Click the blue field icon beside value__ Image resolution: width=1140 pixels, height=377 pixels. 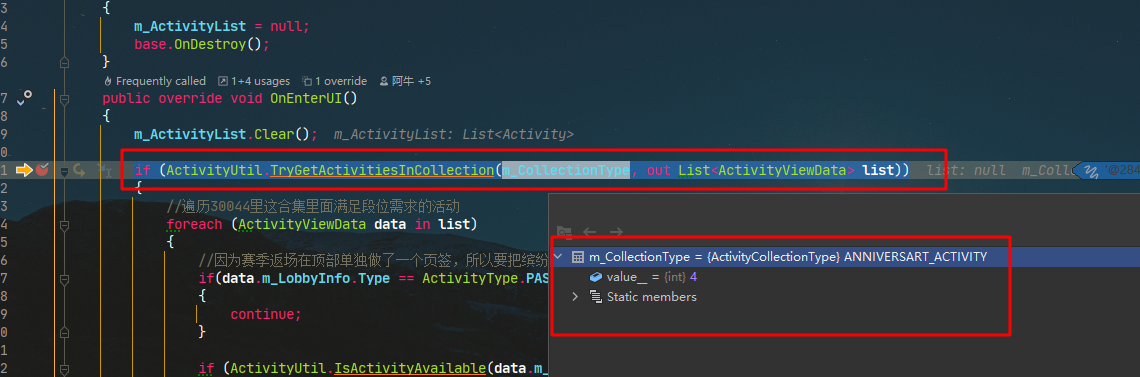(595, 277)
